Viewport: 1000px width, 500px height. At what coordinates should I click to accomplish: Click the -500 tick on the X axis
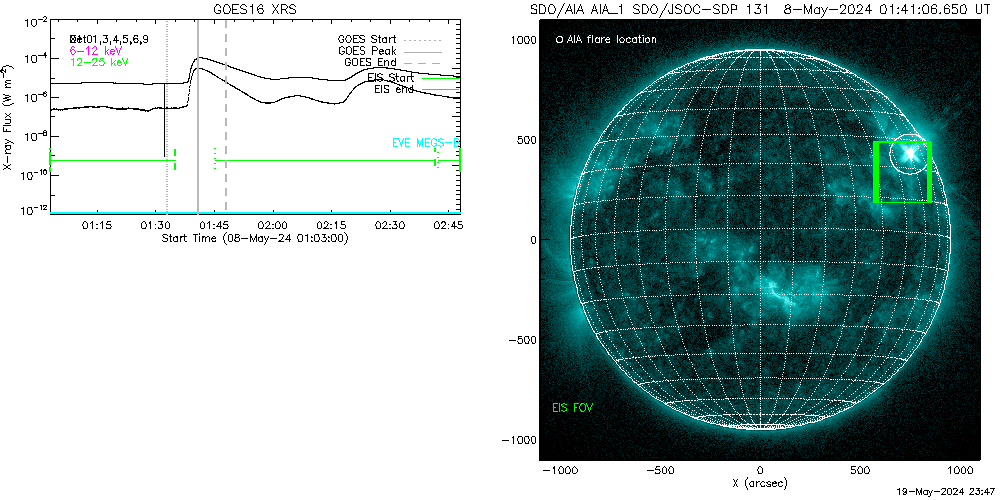pos(659,470)
